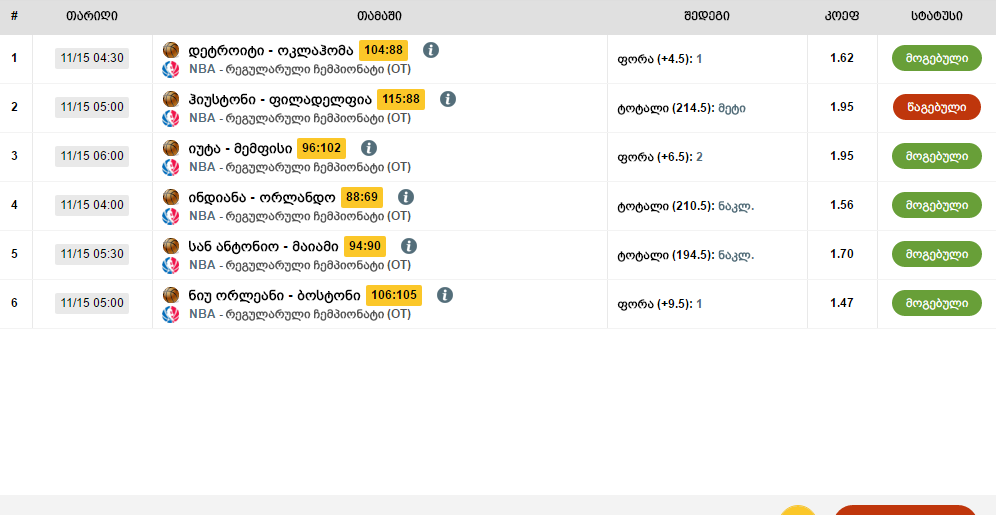
Task: Click the 11/15 04:30 date label
Action: (x=92, y=58)
